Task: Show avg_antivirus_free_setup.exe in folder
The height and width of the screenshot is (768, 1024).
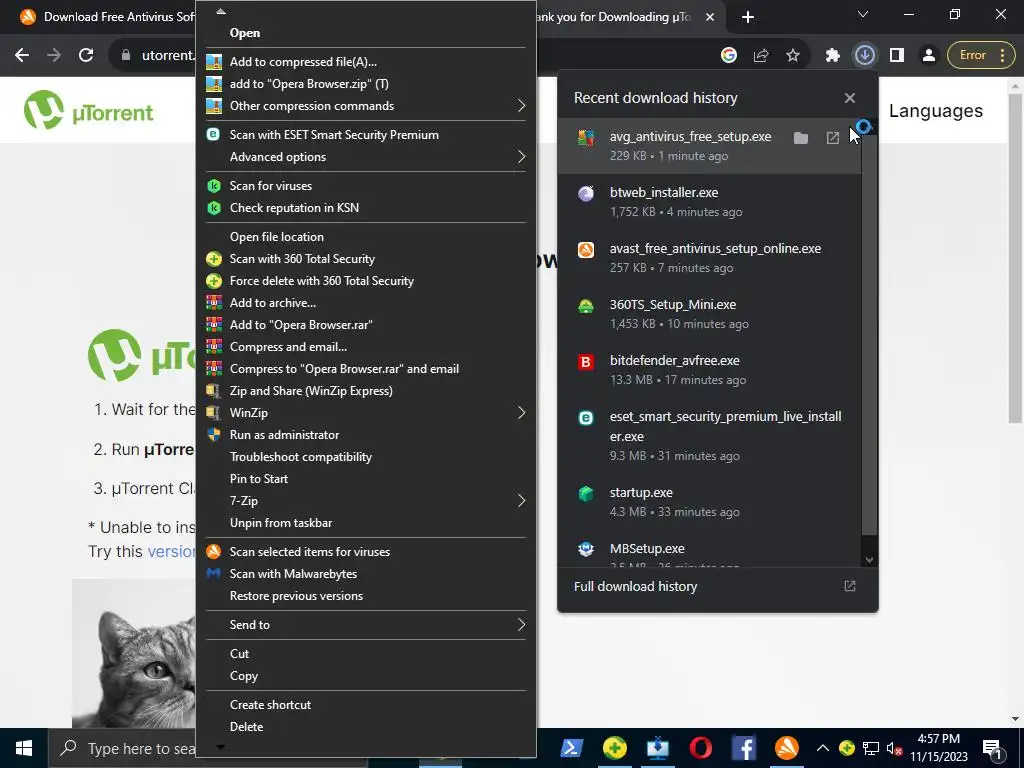Action: [801, 138]
